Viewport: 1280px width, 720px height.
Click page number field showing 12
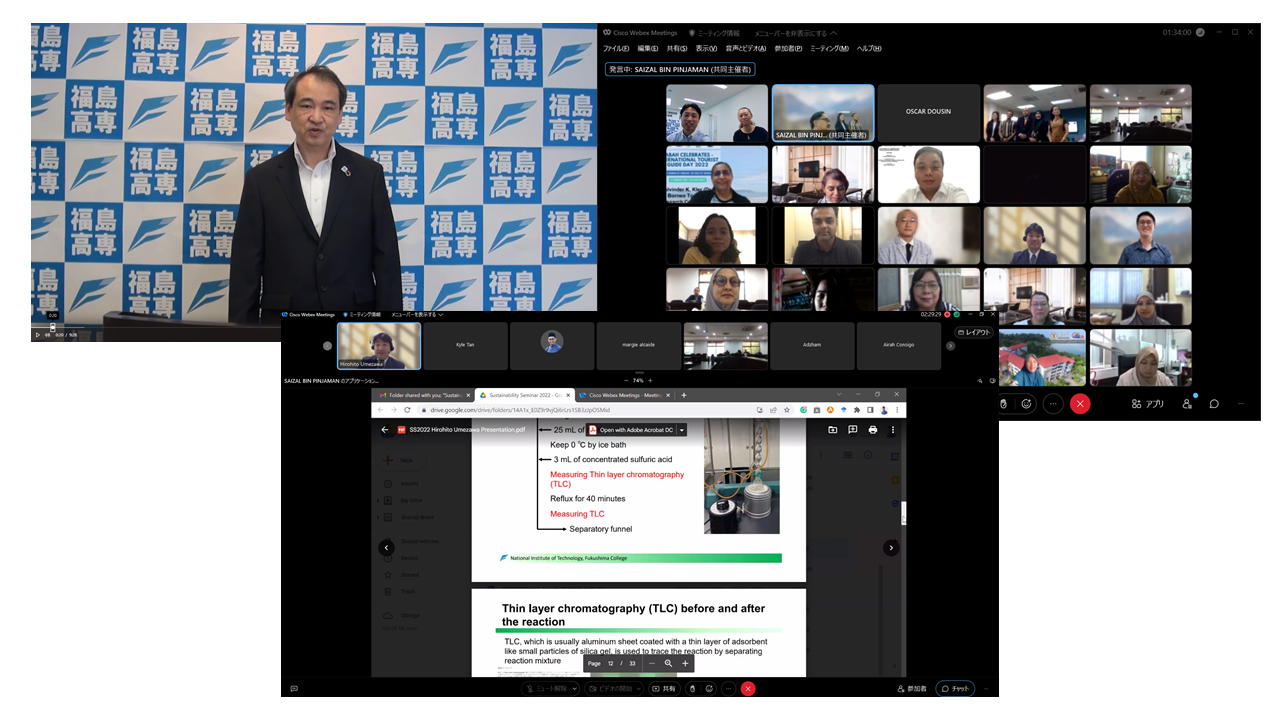pos(611,663)
